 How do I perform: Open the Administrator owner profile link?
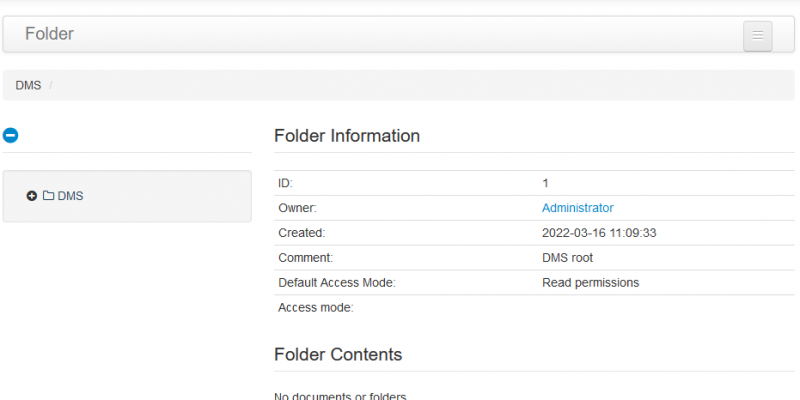pos(578,208)
